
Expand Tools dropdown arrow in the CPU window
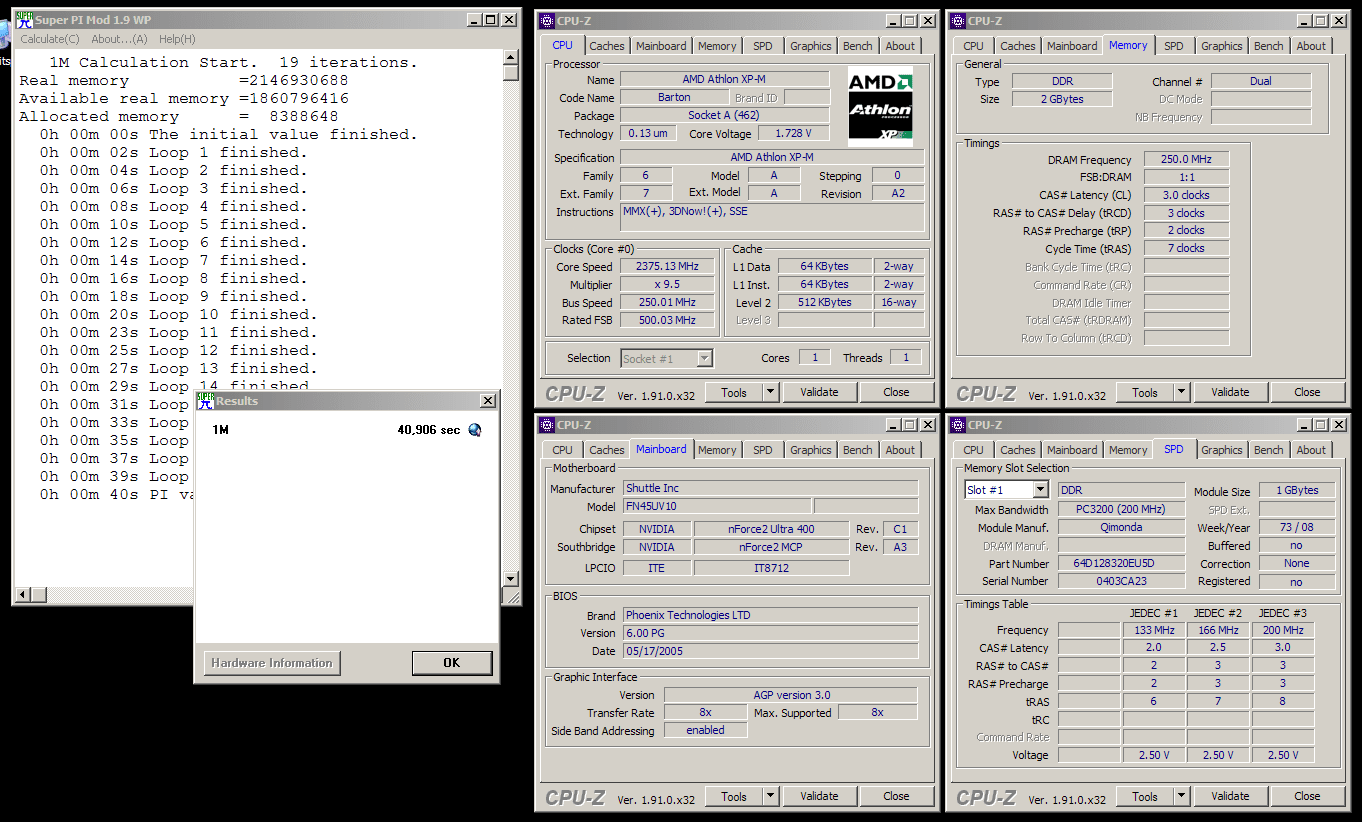tap(770, 392)
